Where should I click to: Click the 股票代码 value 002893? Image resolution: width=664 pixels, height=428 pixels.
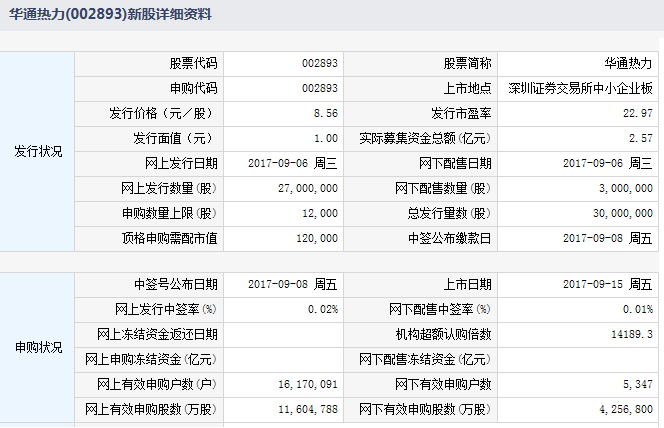(319, 64)
